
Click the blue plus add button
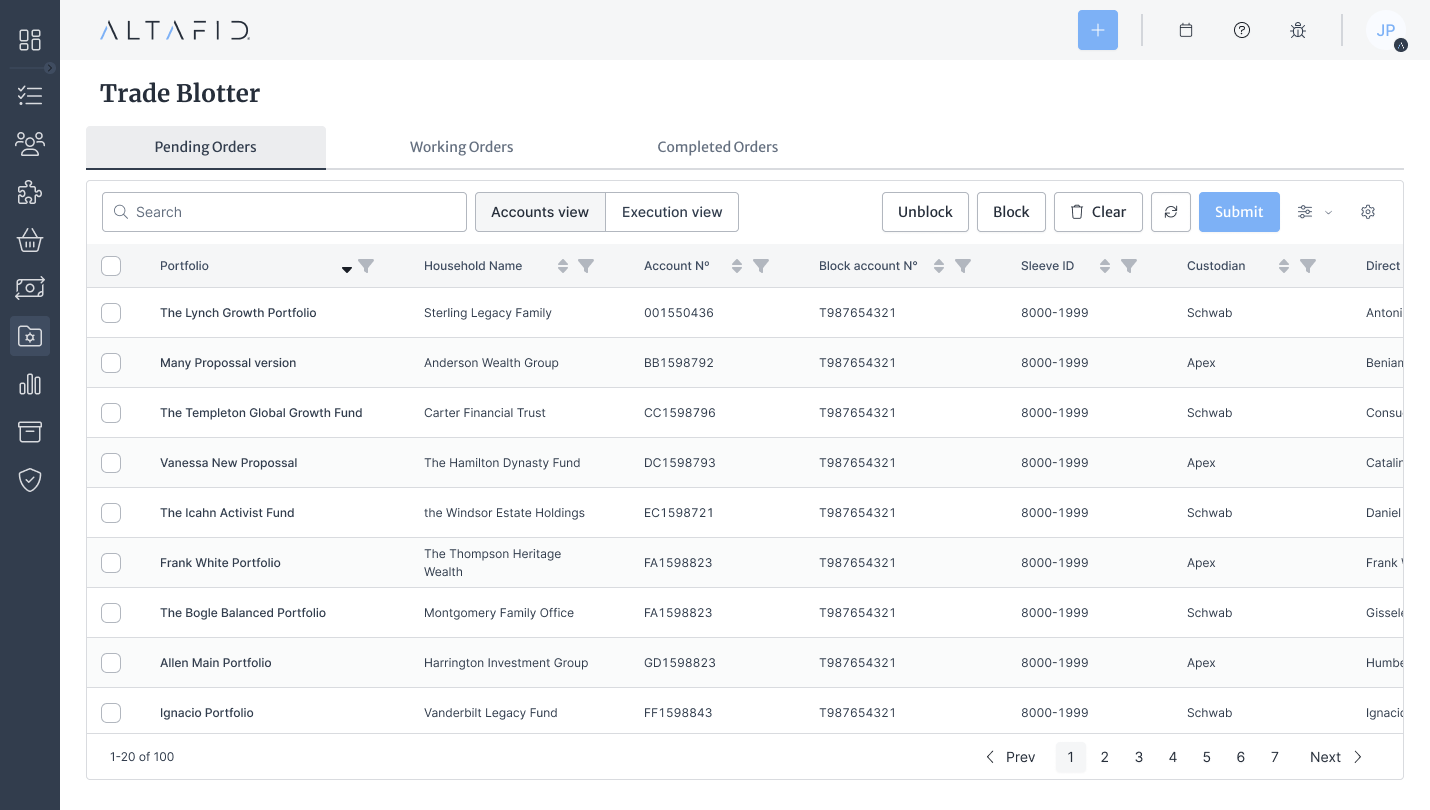click(x=1097, y=30)
